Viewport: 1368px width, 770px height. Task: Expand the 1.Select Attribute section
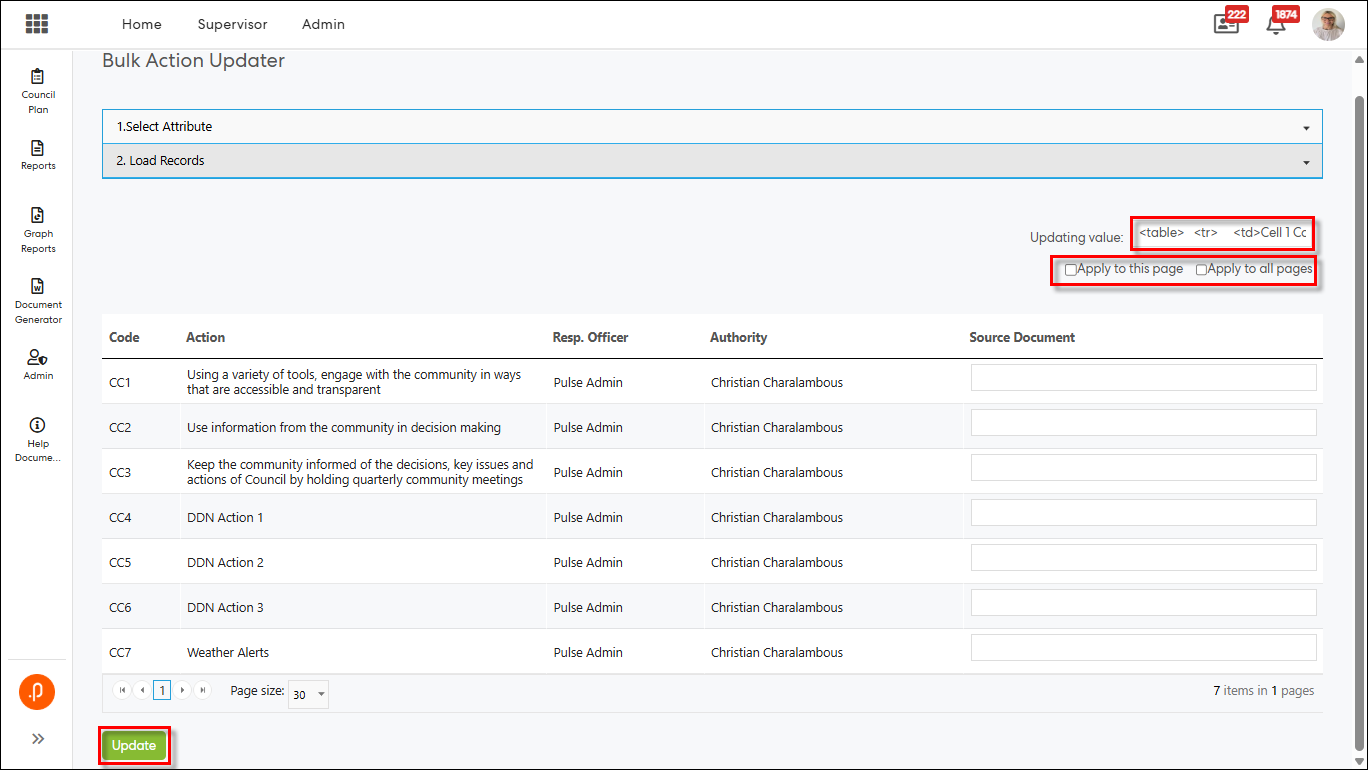tap(712, 127)
